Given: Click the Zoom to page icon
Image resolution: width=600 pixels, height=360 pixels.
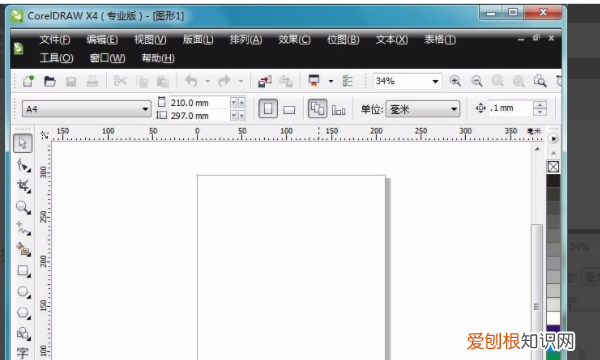Looking at the screenshot, I should pos(540,81).
